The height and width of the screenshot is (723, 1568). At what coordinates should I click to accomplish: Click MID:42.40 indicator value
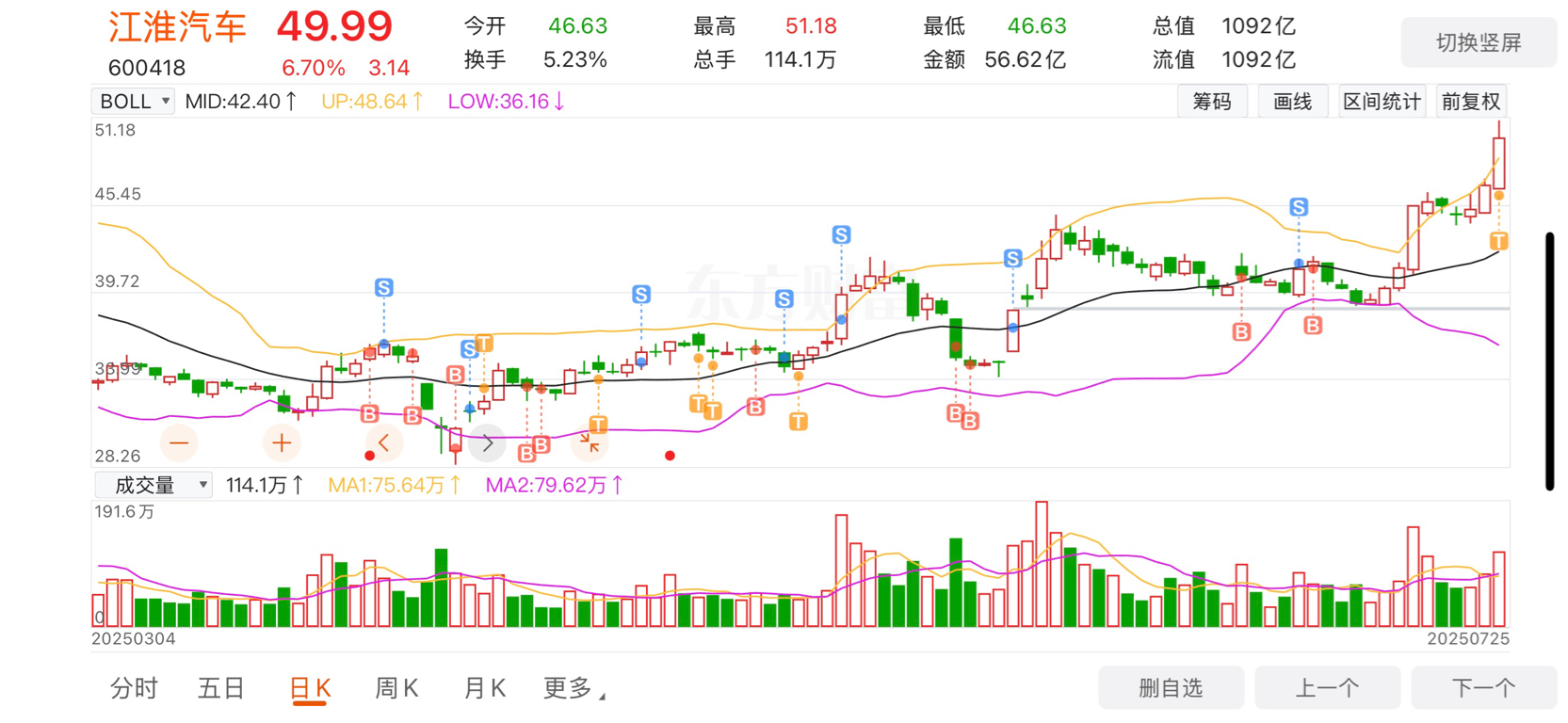click(x=241, y=101)
